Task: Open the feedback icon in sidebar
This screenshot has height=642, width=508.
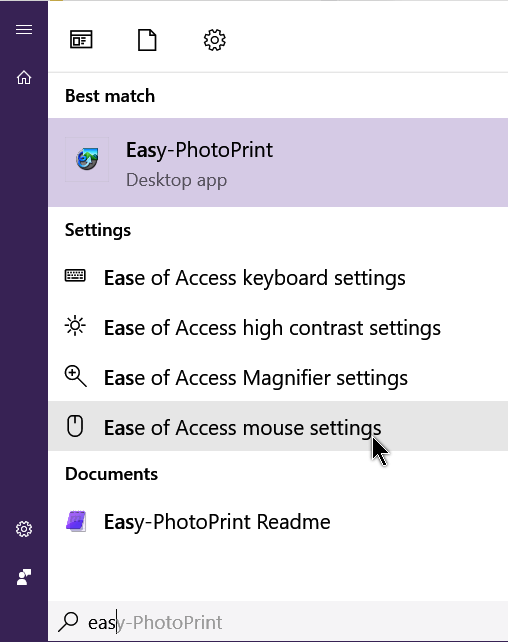Action: click(24, 577)
